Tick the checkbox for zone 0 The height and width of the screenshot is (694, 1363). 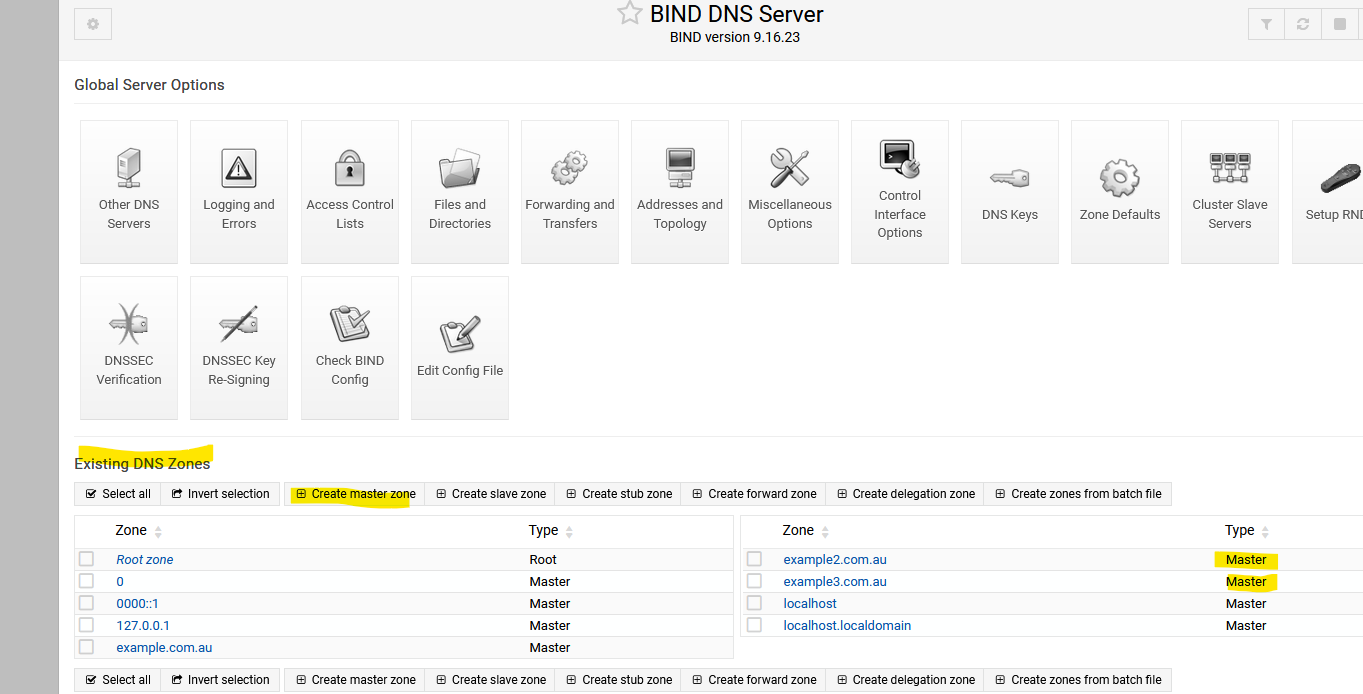pyautogui.click(x=87, y=581)
